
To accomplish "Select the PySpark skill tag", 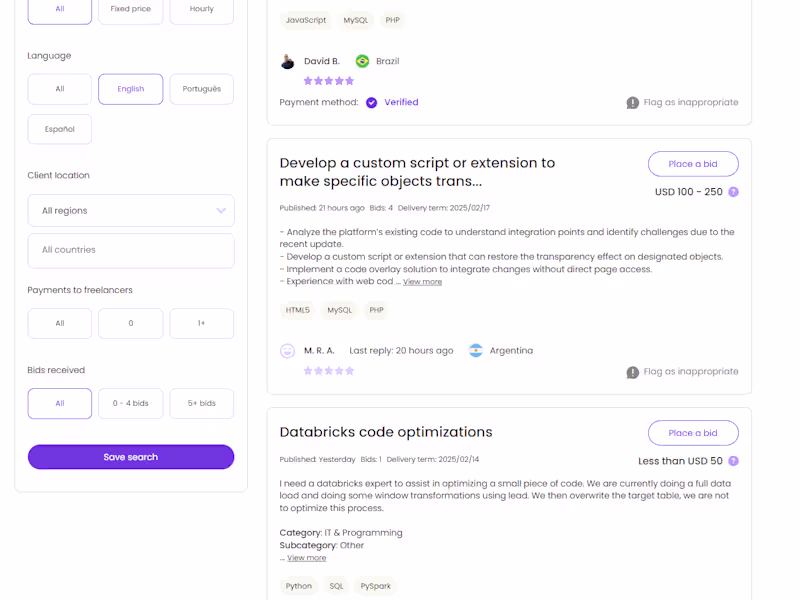I will coord(378,586).
